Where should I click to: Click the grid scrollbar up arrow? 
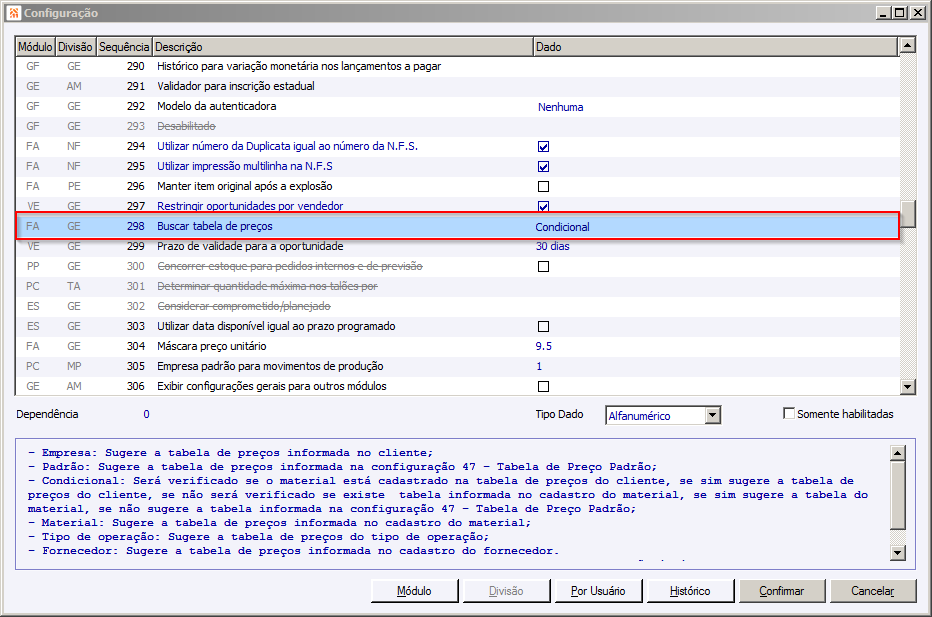(907, 45)
